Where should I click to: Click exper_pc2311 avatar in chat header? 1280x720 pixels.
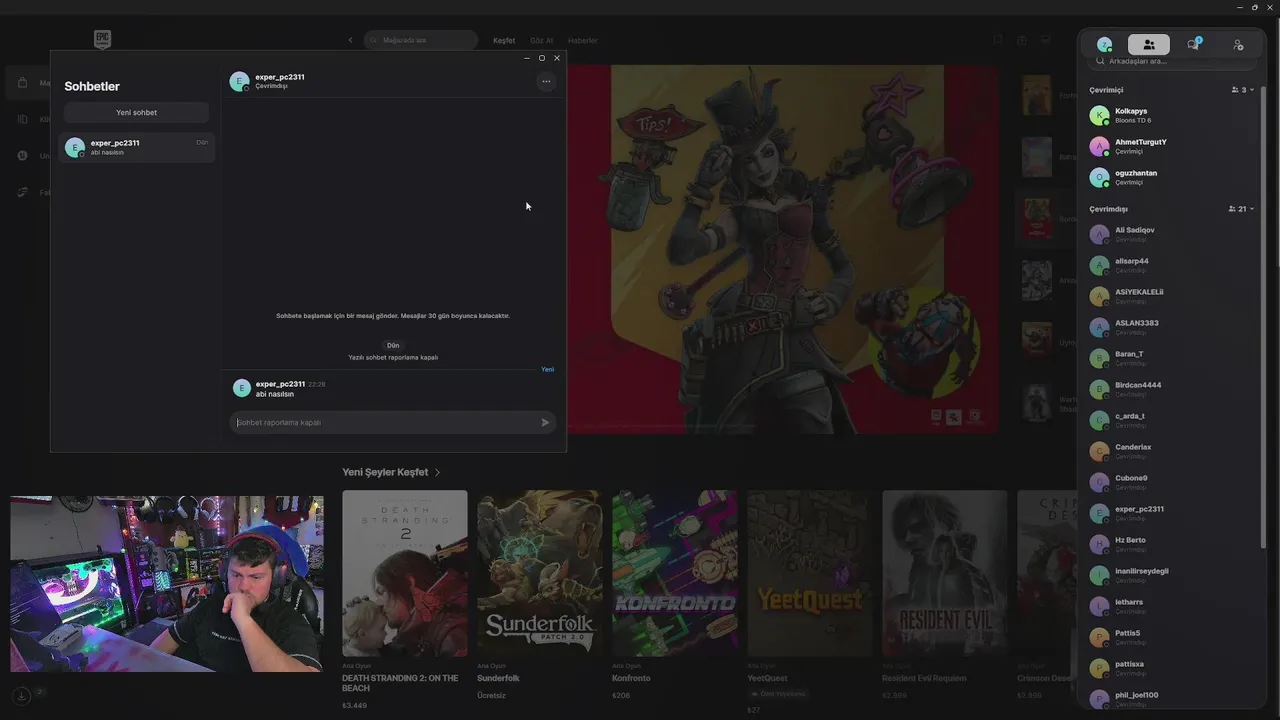pyautogui.click(x=239, y=82)
